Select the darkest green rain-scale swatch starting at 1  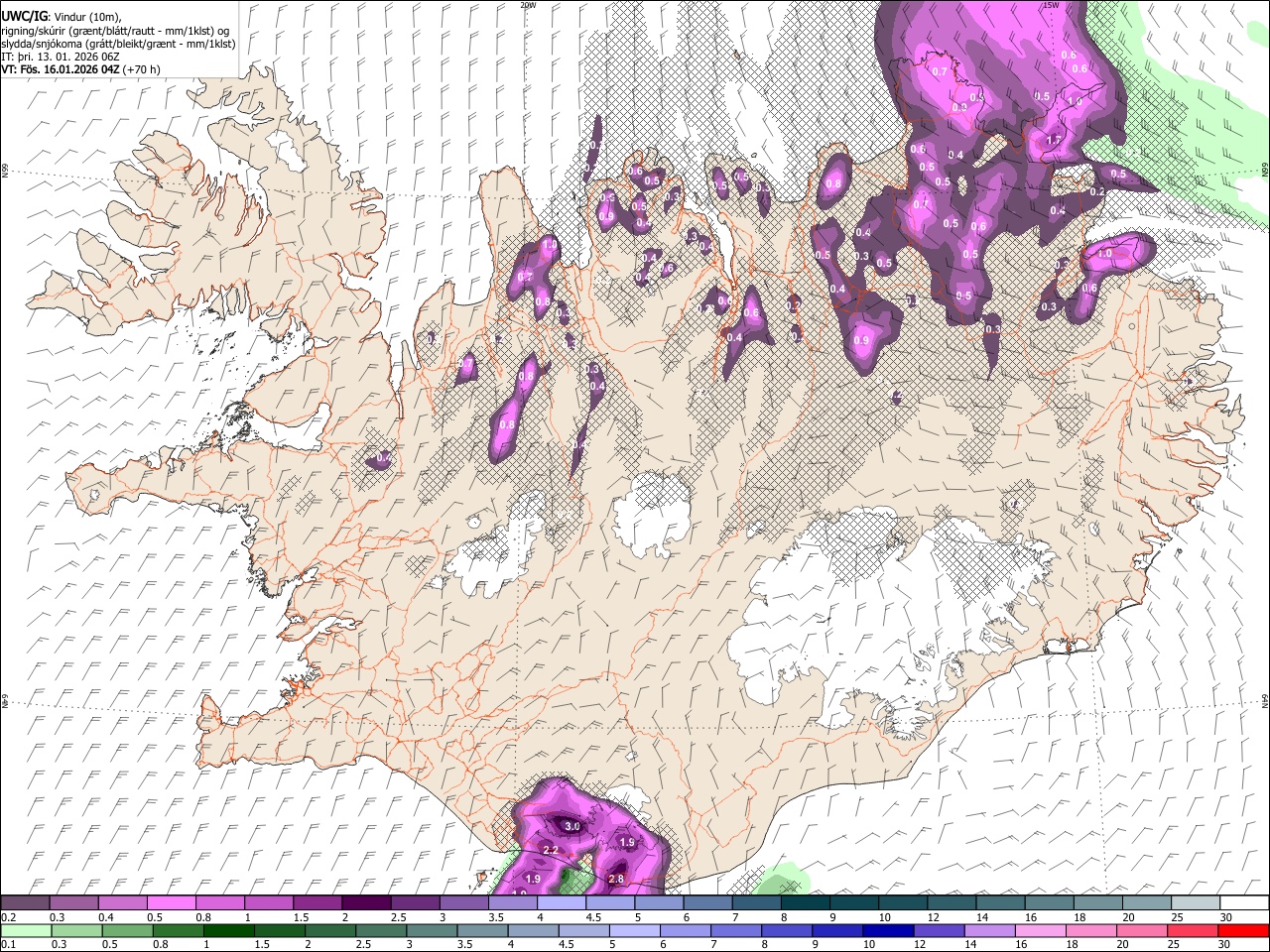tap(228, 931)
